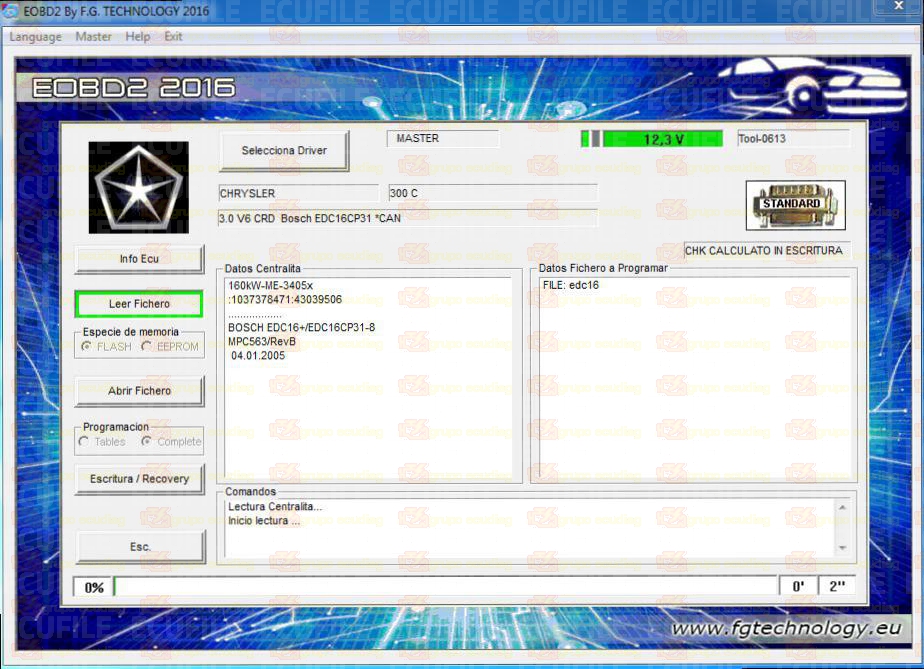Click the Abrir Fichero button

click(140, 391)
